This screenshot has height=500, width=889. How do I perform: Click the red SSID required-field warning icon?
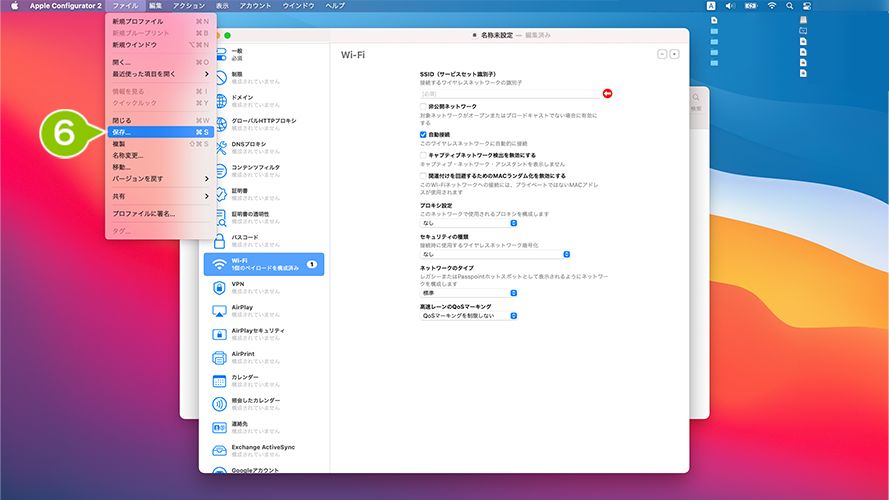click(607, 94)
